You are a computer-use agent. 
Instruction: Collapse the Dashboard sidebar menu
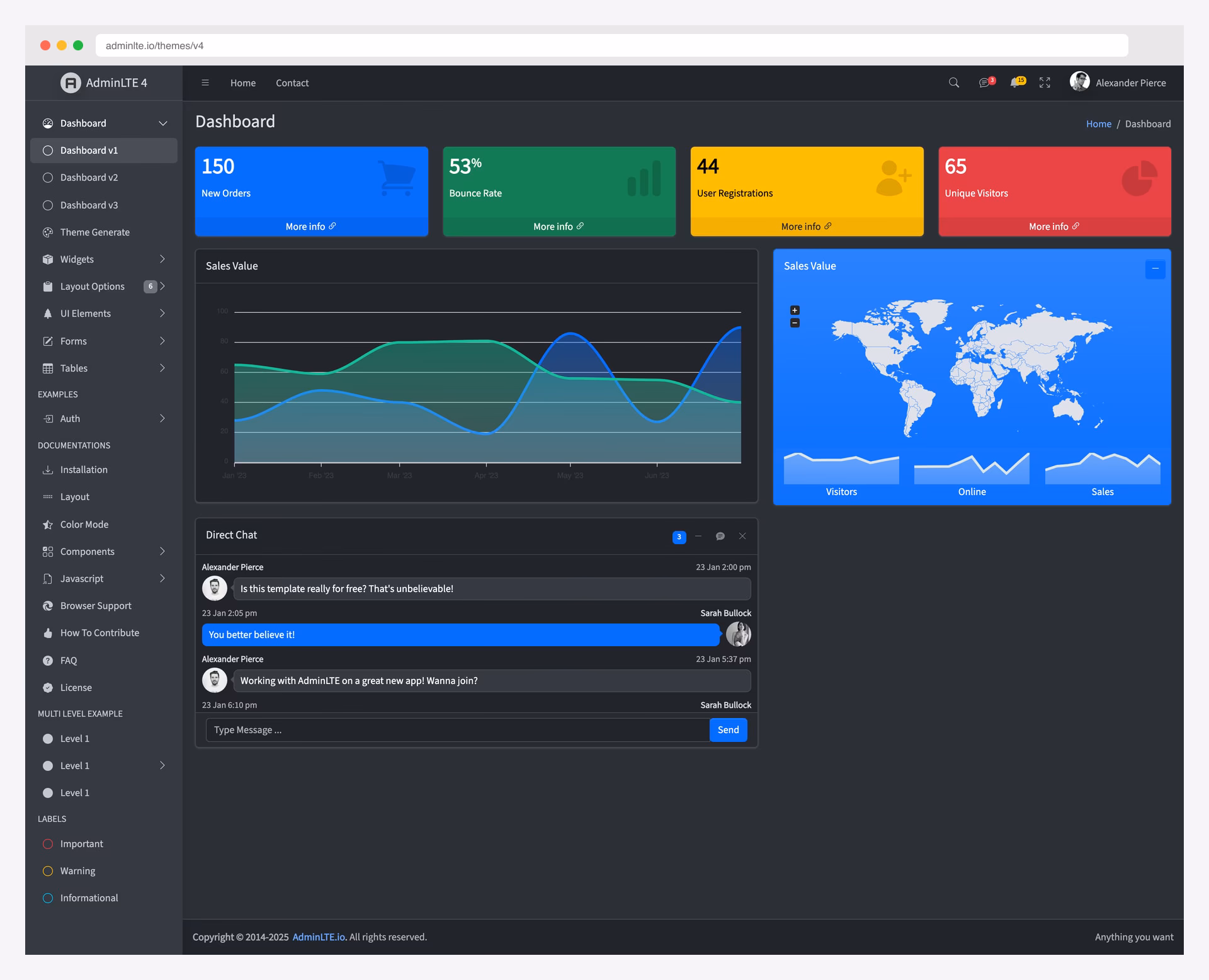(x=104, y=123)
